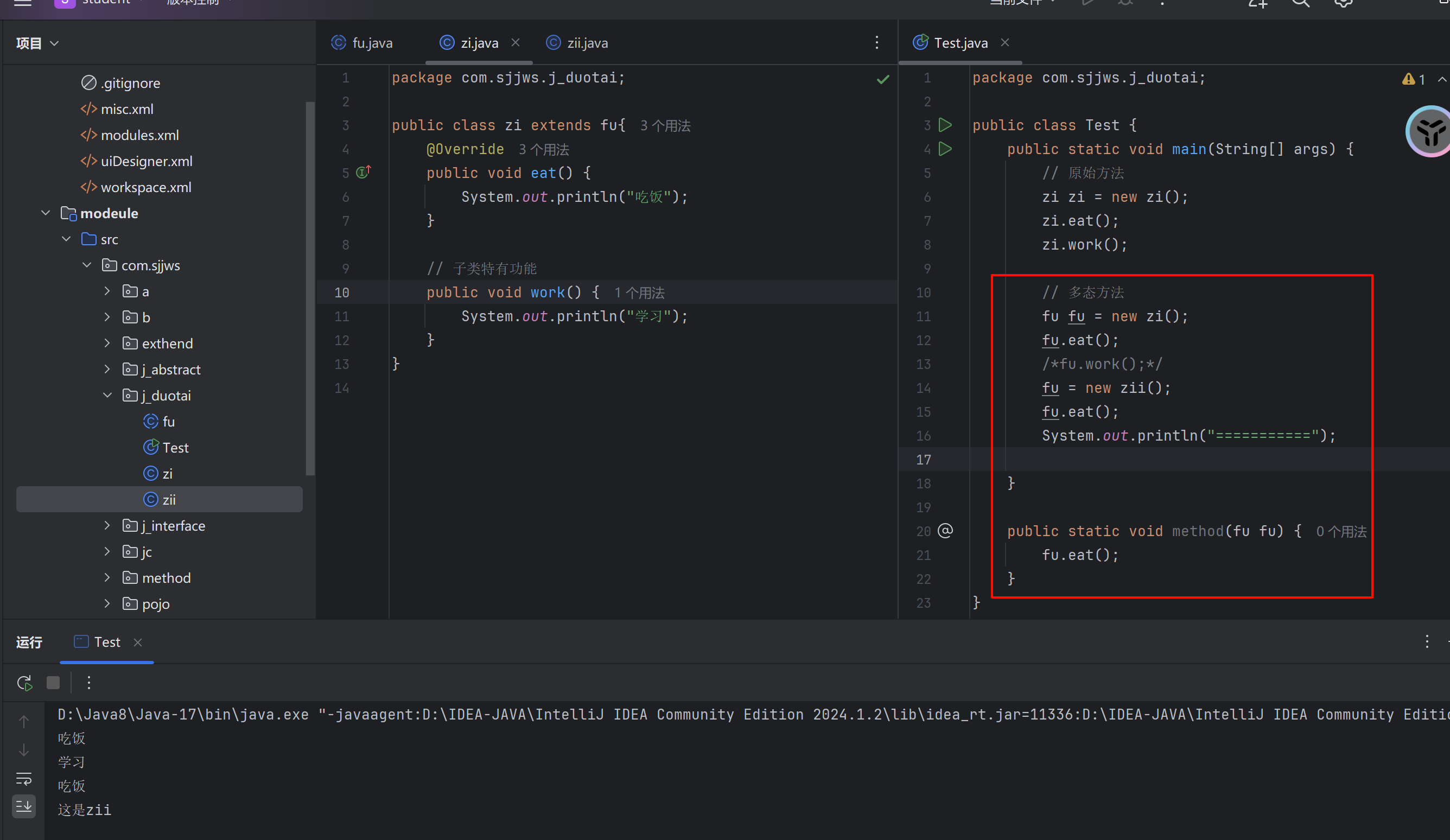The image size is (1450, 840).
Task: Open editor tabs more-options menu
Action: click(x=876, y=42)
